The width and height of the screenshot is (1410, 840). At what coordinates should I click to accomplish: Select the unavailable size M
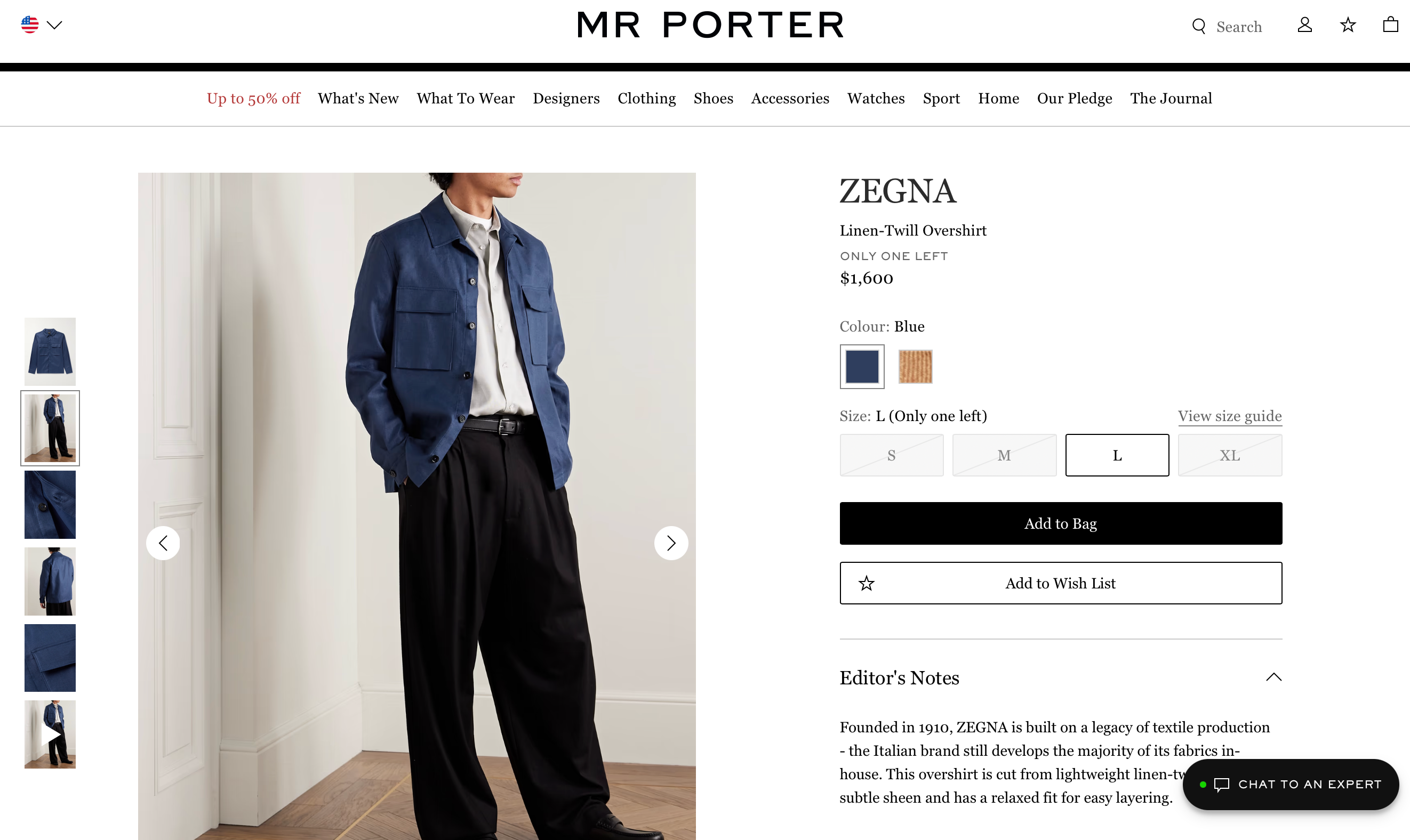tap(1004, 455)
